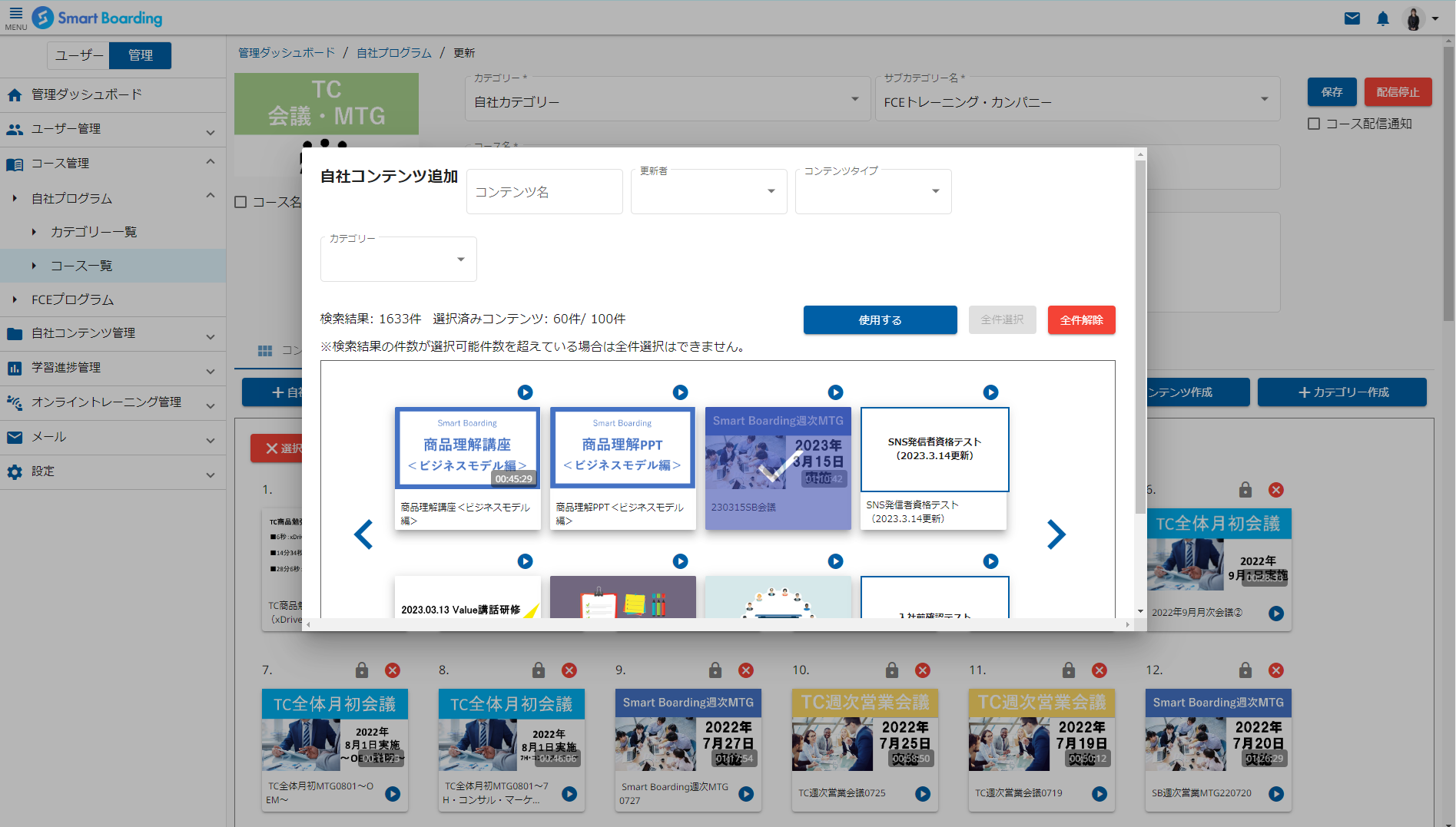Select the SNS発信者資格テスト content card
The image size is (1456, 827).
tap(934, 468)
